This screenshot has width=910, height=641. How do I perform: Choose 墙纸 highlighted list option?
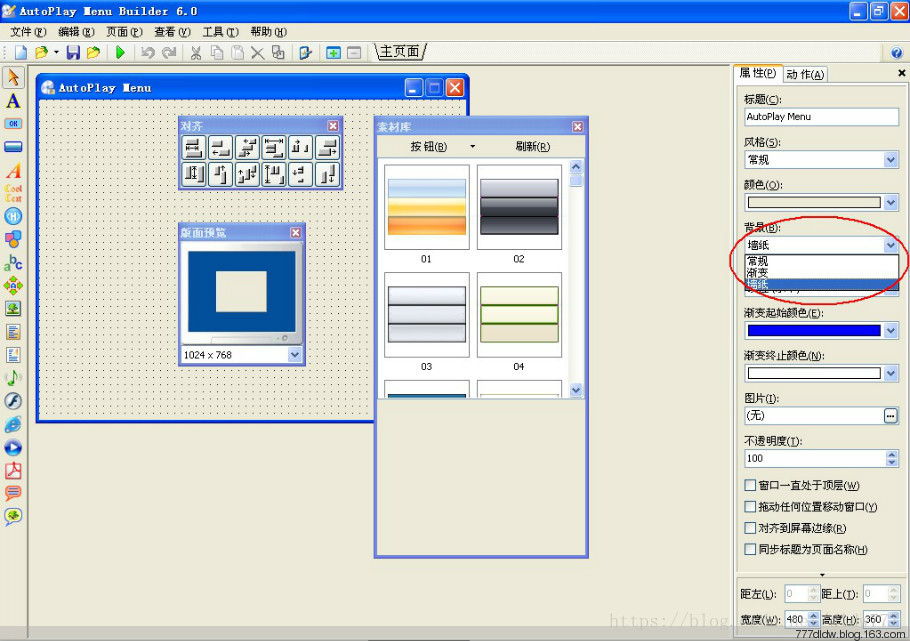click(x=821, y=284)
